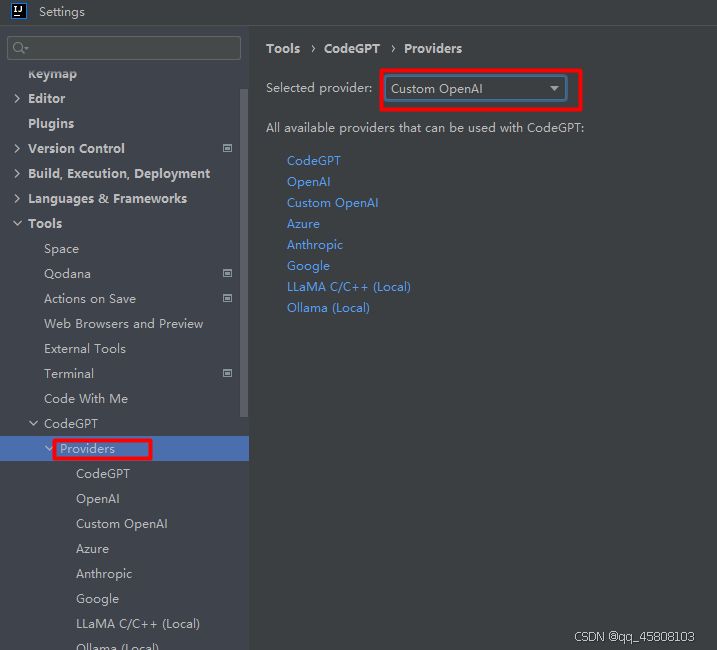Select Custom OpenAI under Providers in tree
The width and height of the screenshot is (717, 650).
click(122, 523)
